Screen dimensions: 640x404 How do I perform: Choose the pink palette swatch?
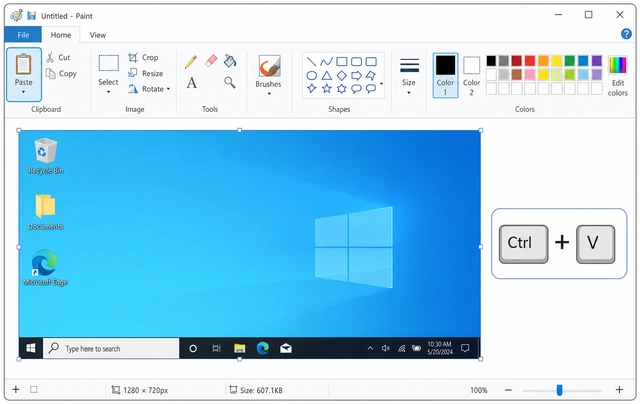click(x=530, y=75)
